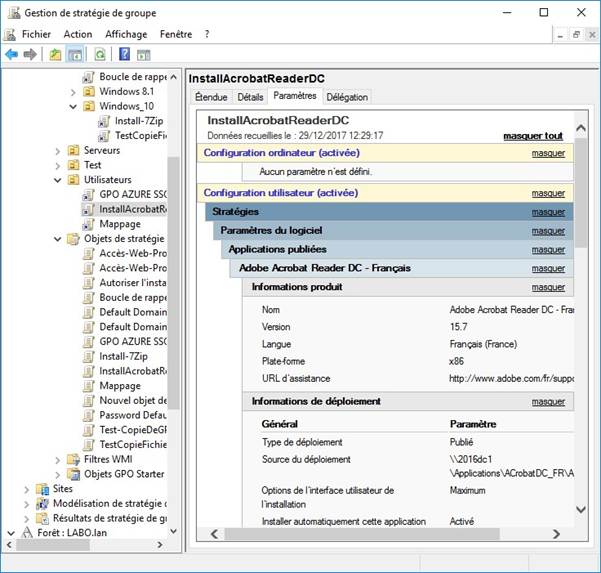Click the Show/Hide action pane icon
This screenshot has height=573, width=601.
click(x=144, y=55)
